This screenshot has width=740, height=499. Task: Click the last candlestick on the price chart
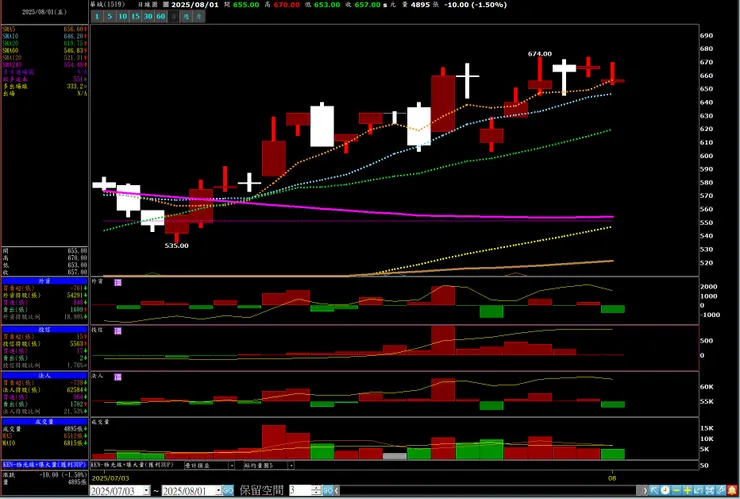[x=613, y=73]
